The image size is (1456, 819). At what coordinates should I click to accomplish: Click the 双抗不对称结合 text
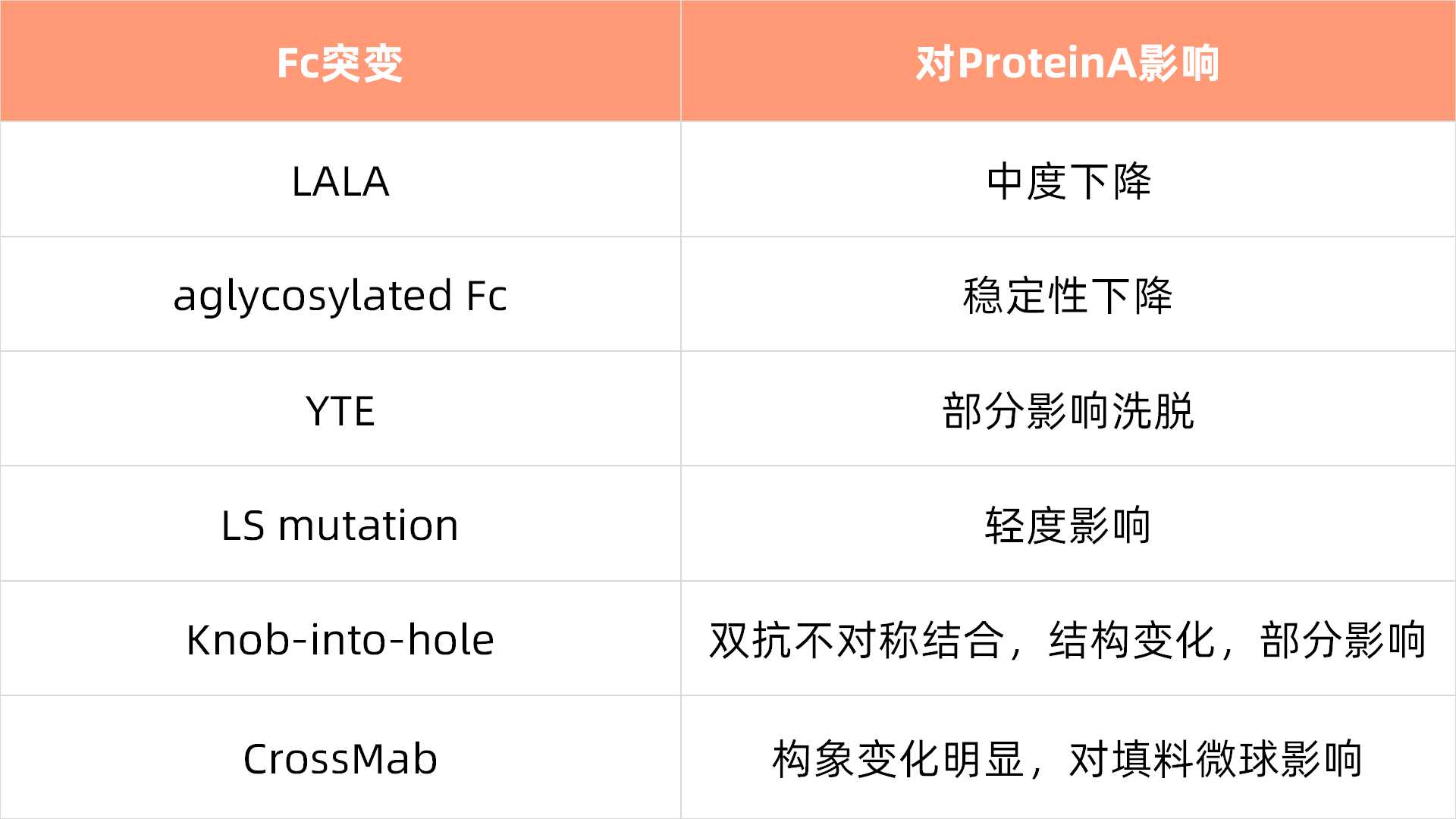point(857,640)
